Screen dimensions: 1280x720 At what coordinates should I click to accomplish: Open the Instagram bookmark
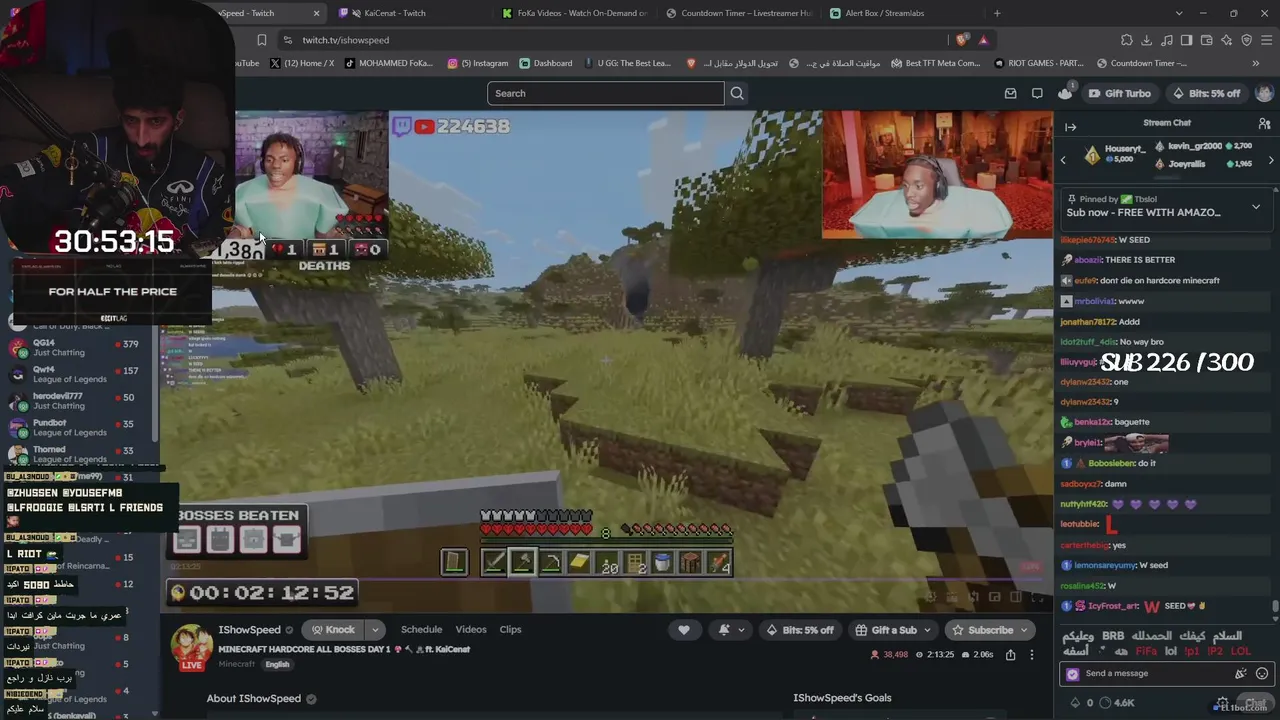point(478,63)
